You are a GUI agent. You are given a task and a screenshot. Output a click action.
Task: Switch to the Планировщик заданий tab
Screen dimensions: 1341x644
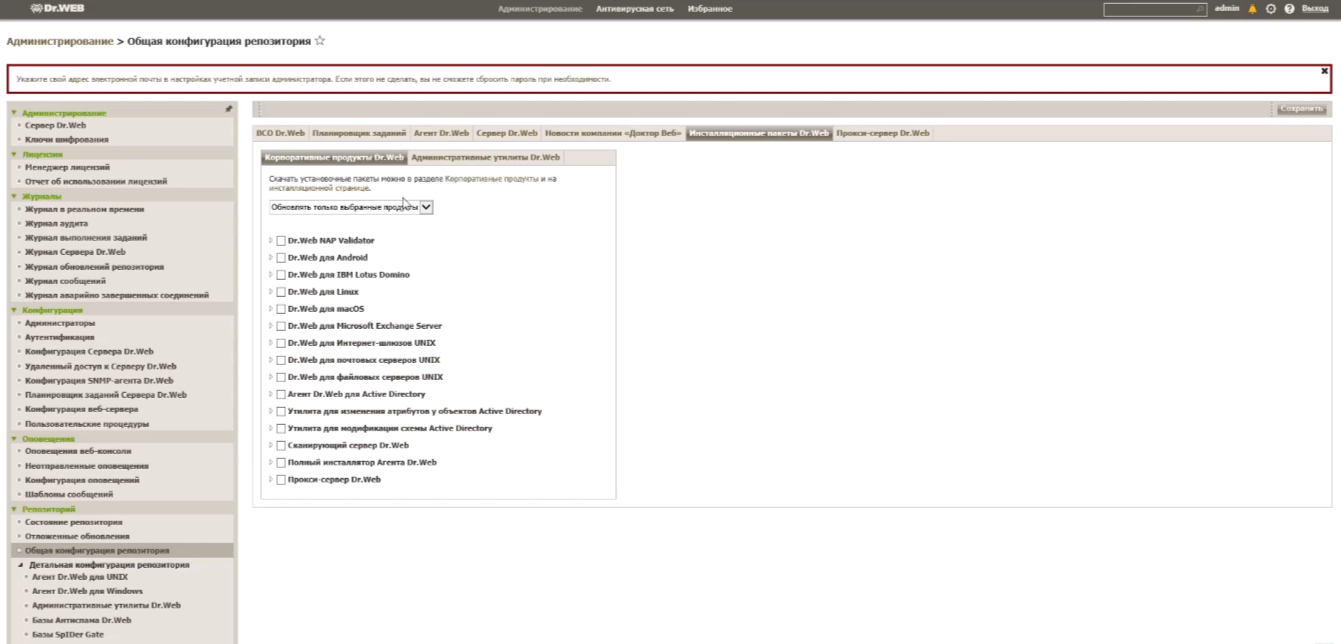359,133
